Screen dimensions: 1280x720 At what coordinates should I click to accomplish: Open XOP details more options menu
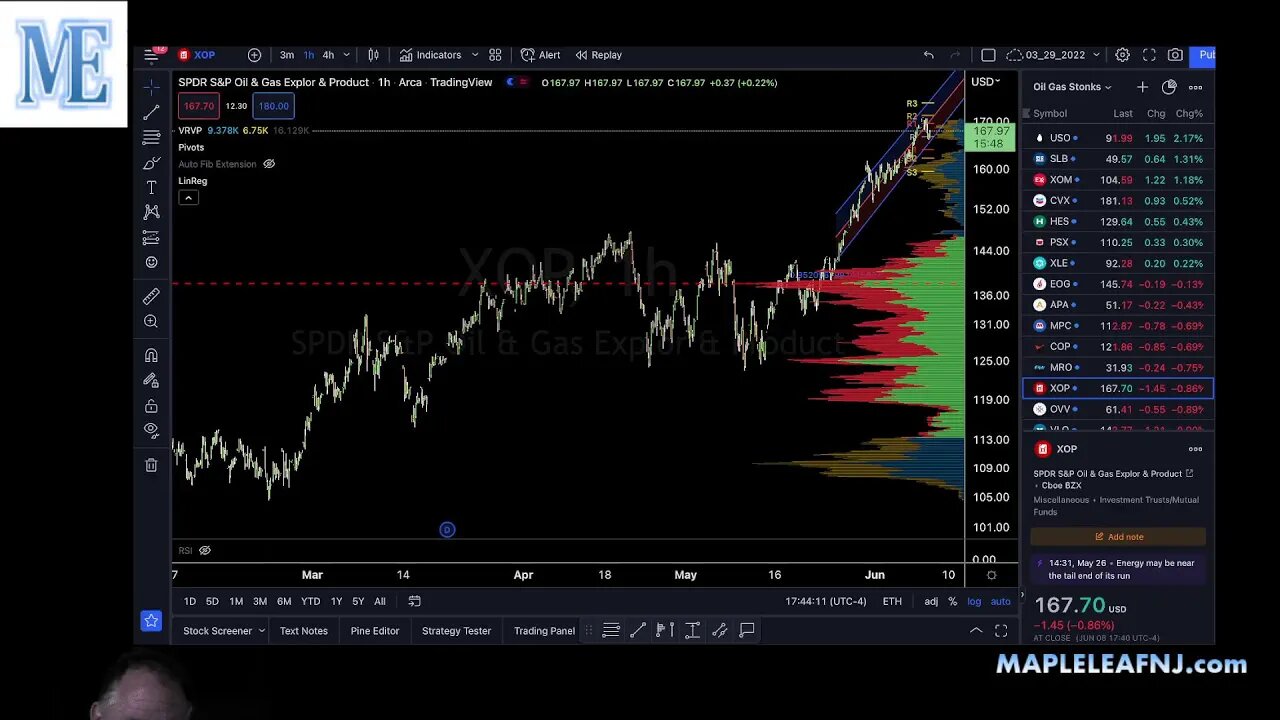click(x=1195, y=449)
